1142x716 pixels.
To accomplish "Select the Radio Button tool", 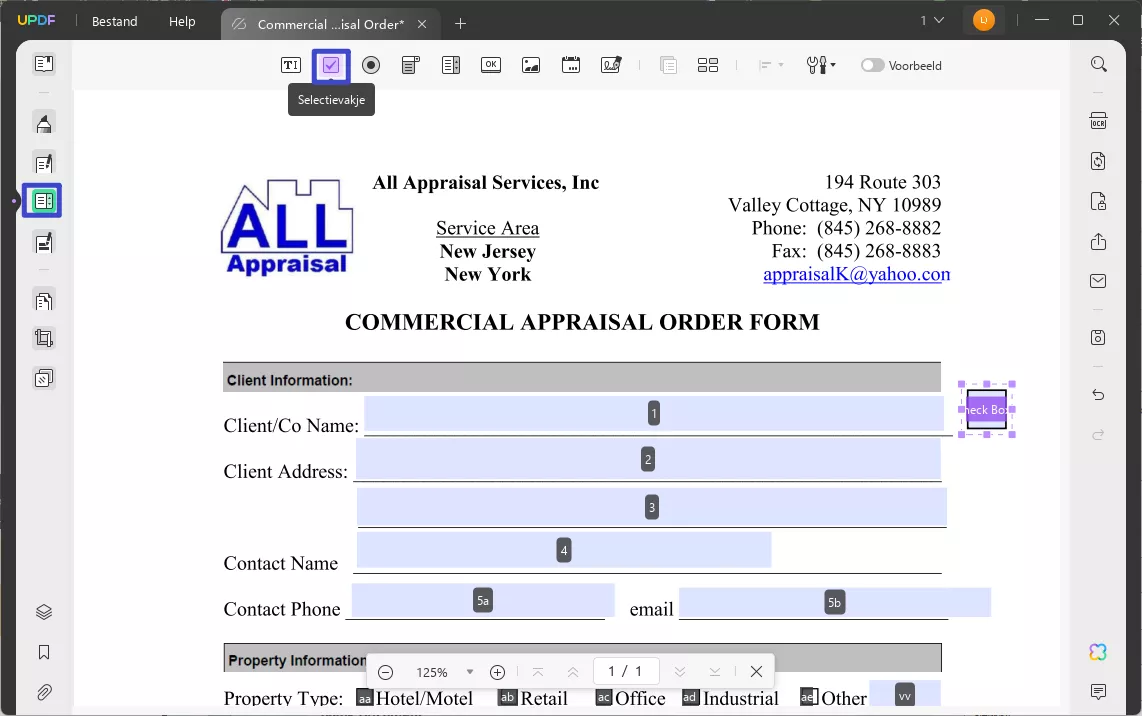I will click(371, 66).
